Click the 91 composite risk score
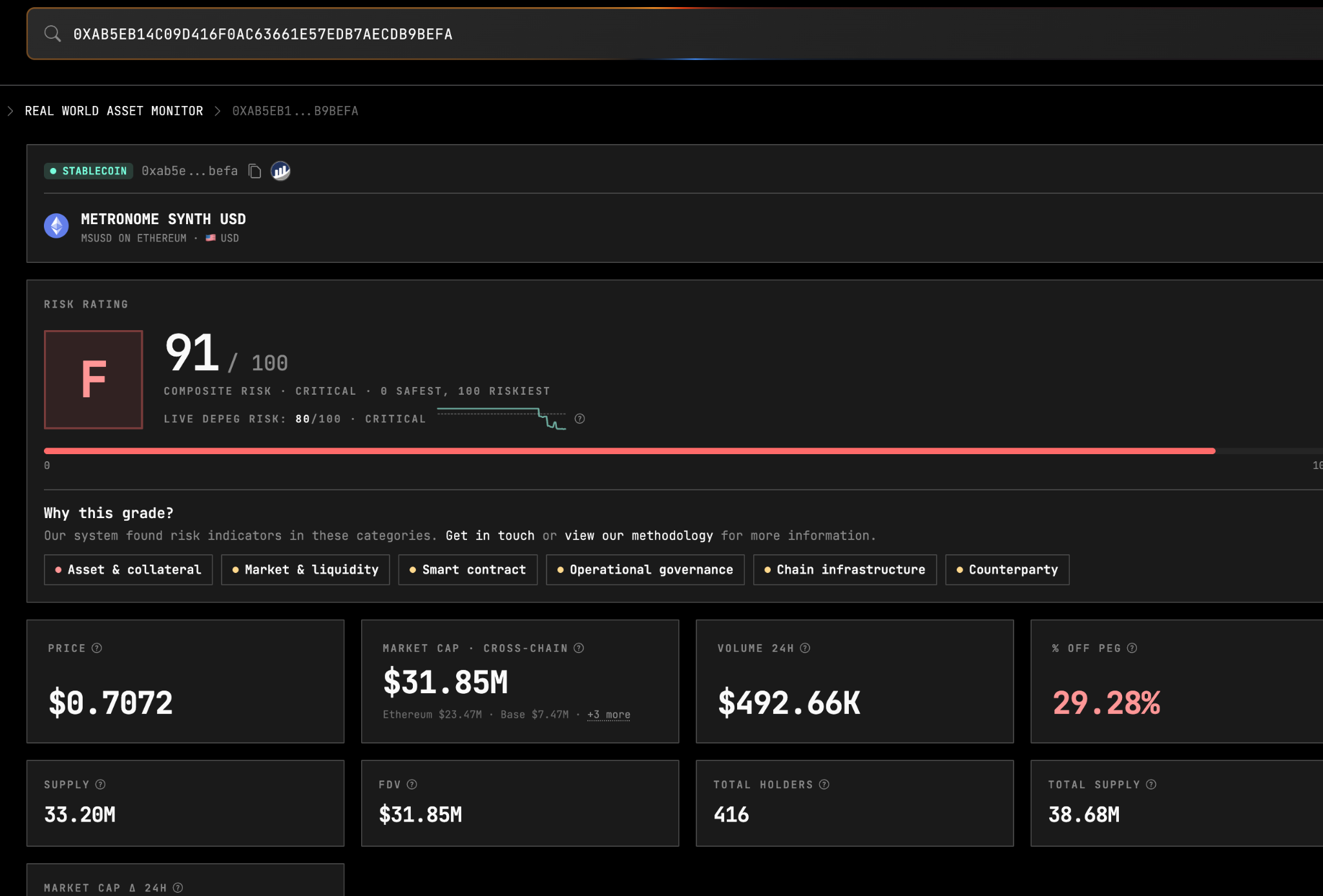1323x896 pixels. tap(192, 353)
